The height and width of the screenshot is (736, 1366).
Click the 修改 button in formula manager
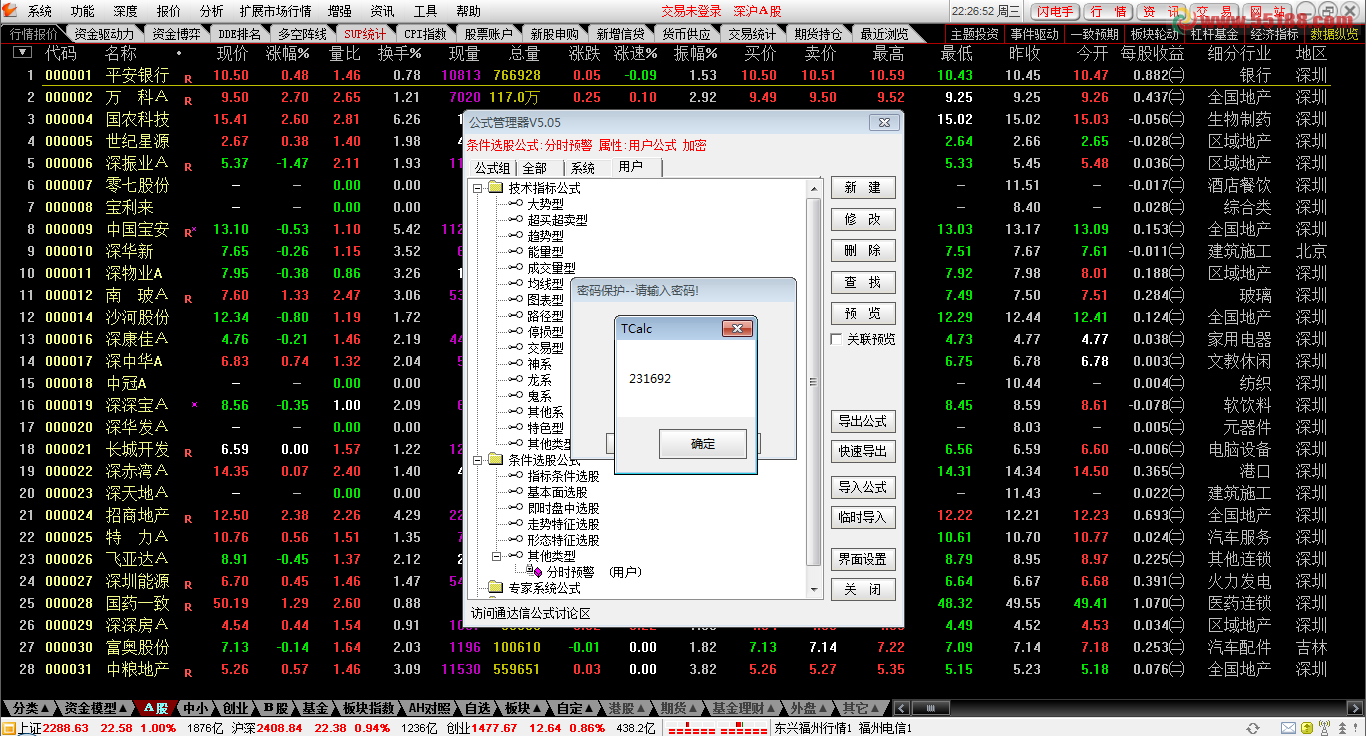click(863, 219)
